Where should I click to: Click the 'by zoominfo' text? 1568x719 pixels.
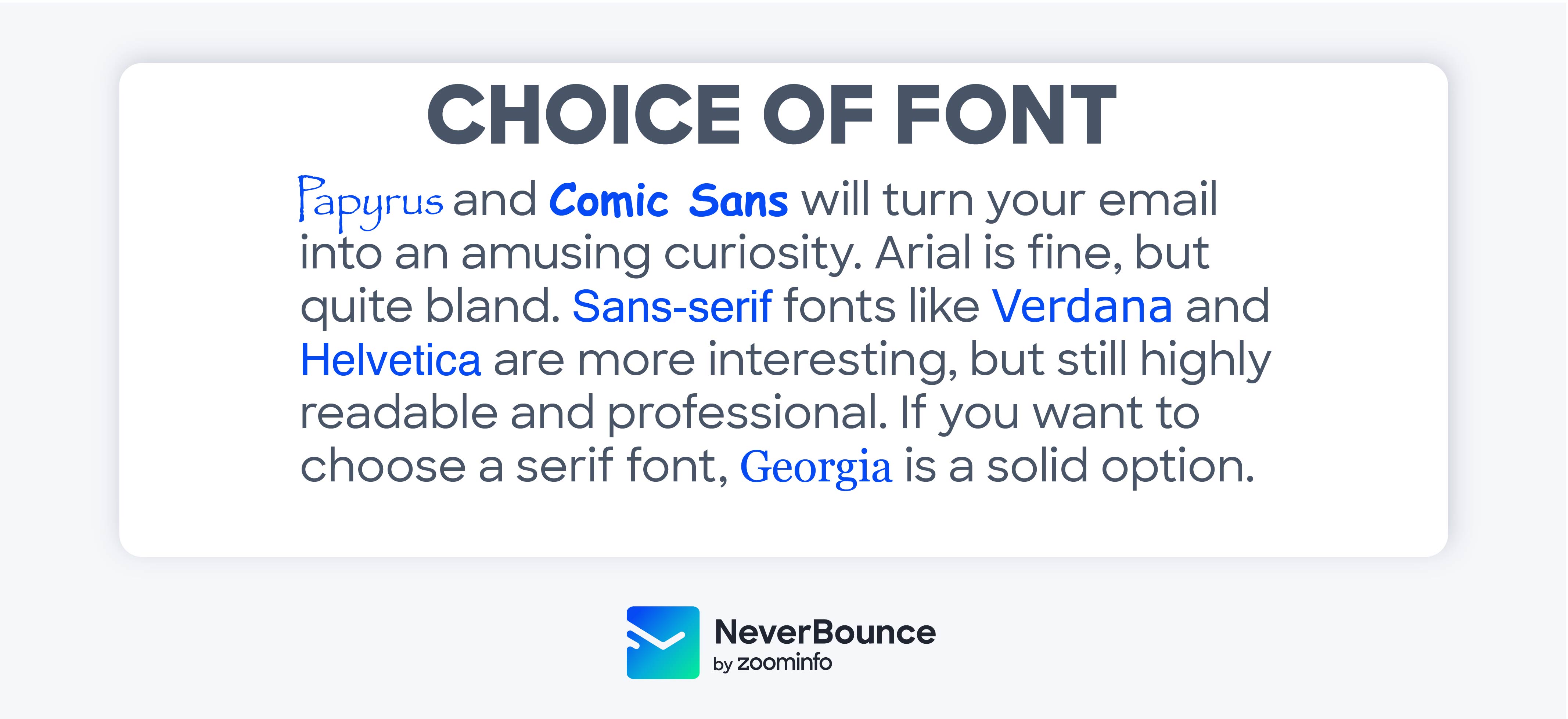tap(772, 663)
